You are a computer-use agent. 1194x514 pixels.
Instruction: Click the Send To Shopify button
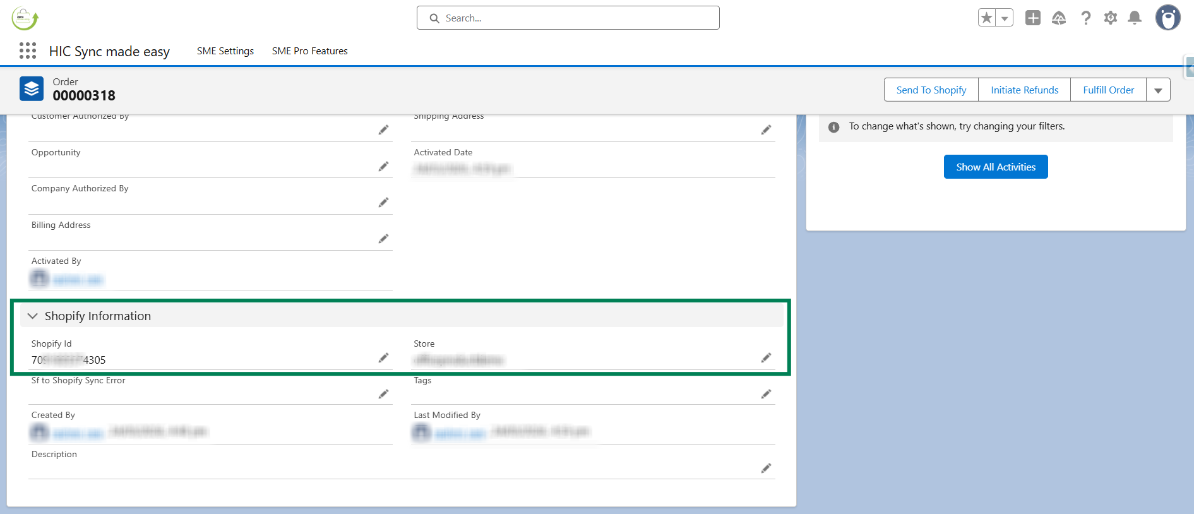pos(931,90)
